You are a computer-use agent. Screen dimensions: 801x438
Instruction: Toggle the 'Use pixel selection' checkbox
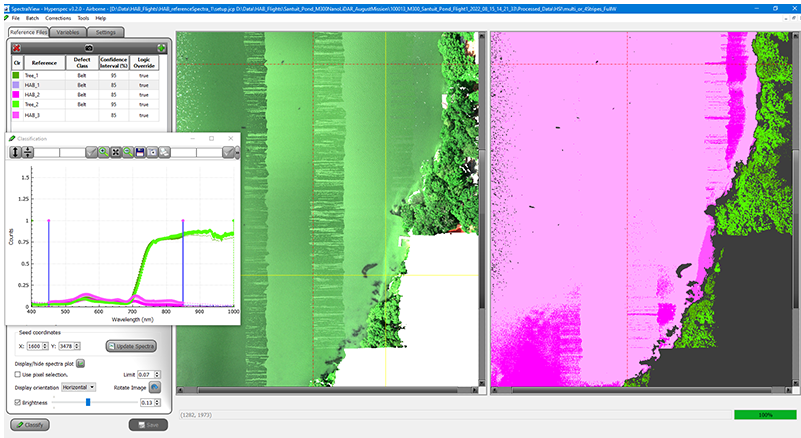[x=18, y=374]
